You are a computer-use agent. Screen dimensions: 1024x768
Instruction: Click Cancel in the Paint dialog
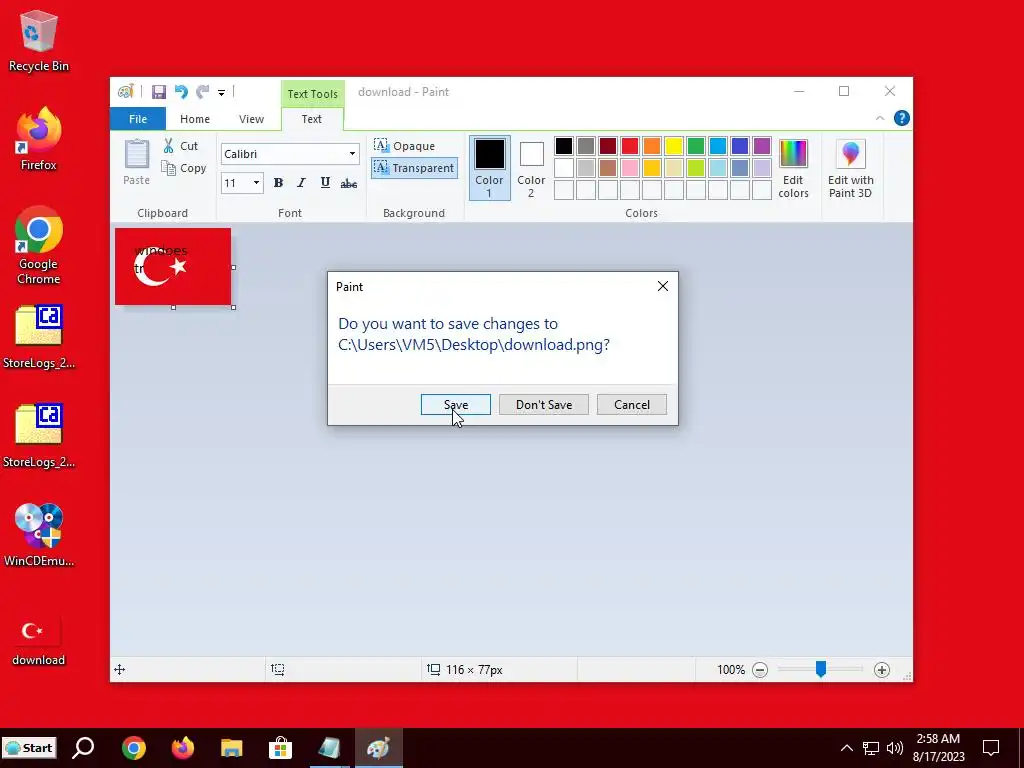point(632,404)
